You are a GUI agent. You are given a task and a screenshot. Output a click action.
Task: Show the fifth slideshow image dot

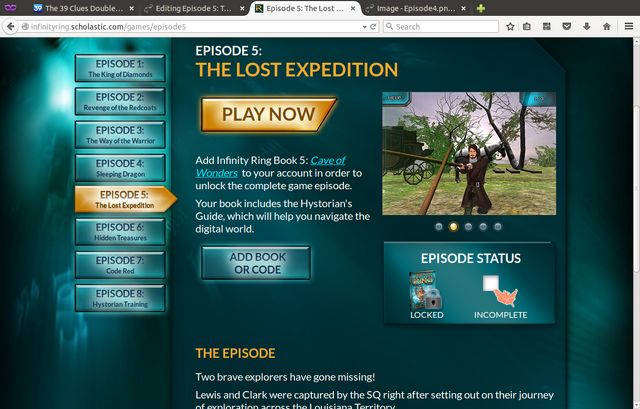[x=498, y=227]
